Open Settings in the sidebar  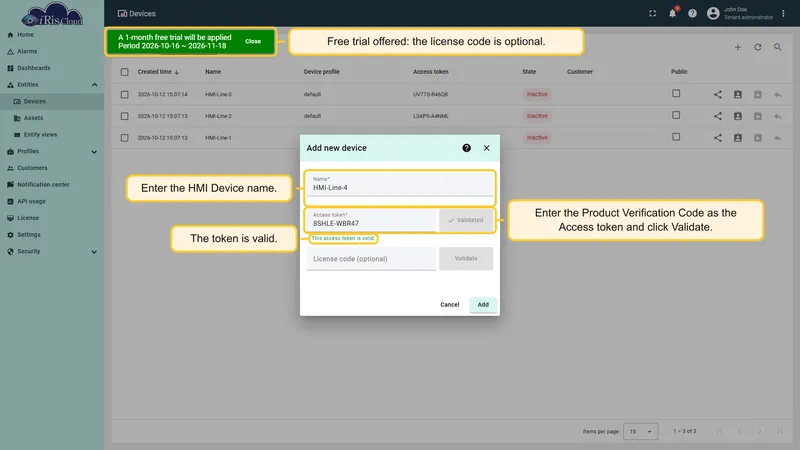click(x=52, y=235)
